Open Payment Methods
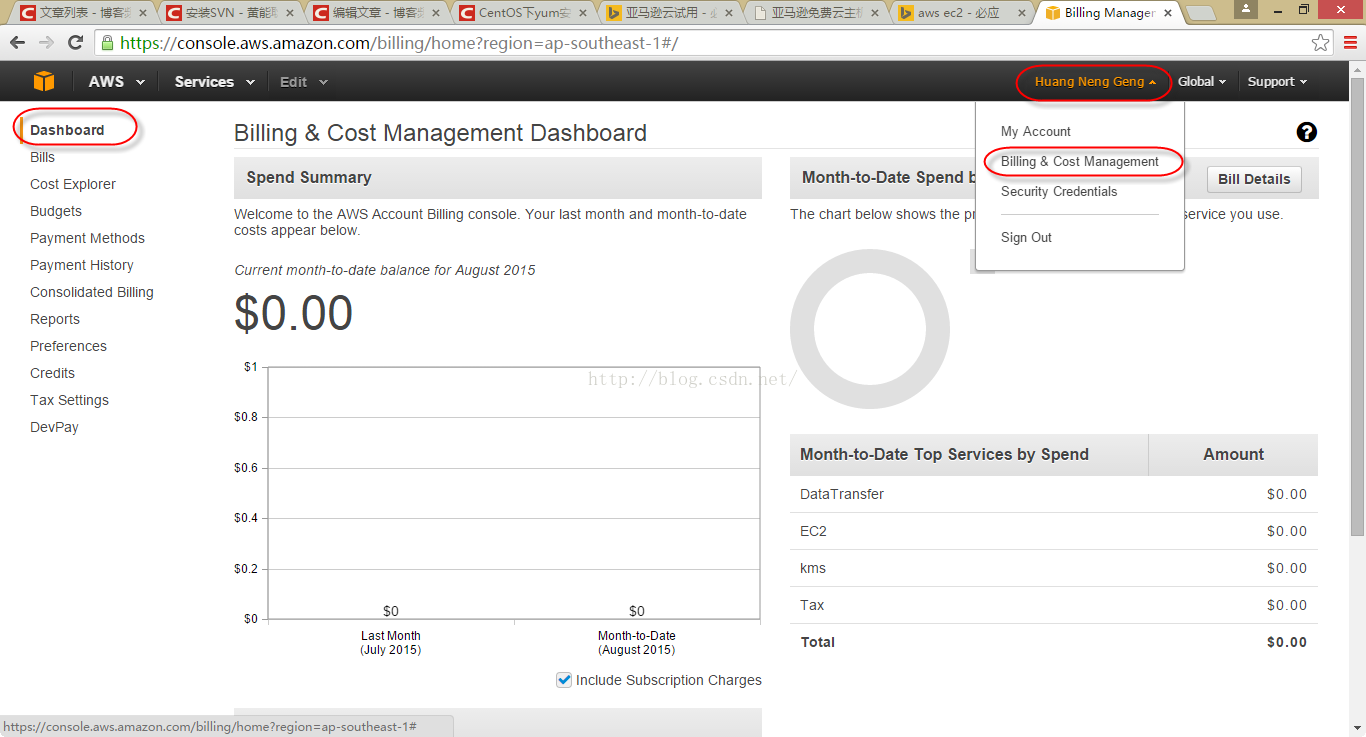 [x=87, y=238]
